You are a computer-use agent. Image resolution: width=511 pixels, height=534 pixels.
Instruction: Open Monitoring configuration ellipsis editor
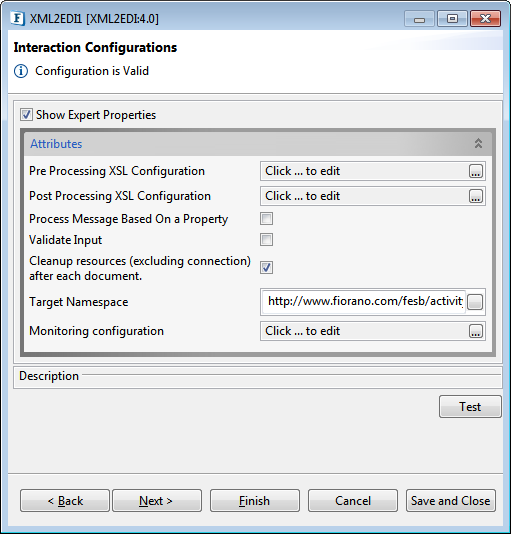[x=476, y=331]
